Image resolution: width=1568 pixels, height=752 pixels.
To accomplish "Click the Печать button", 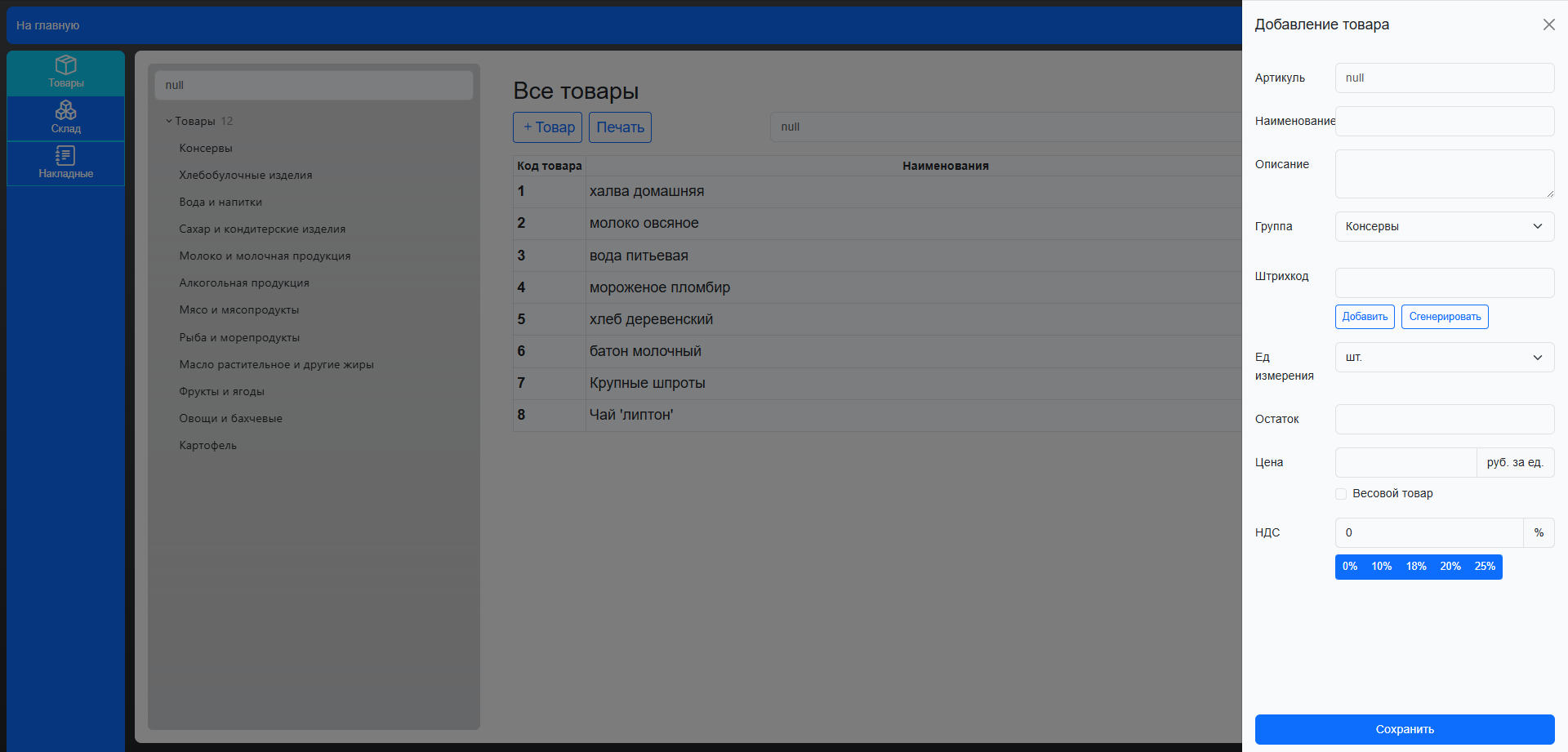I will tap(620, 127).
